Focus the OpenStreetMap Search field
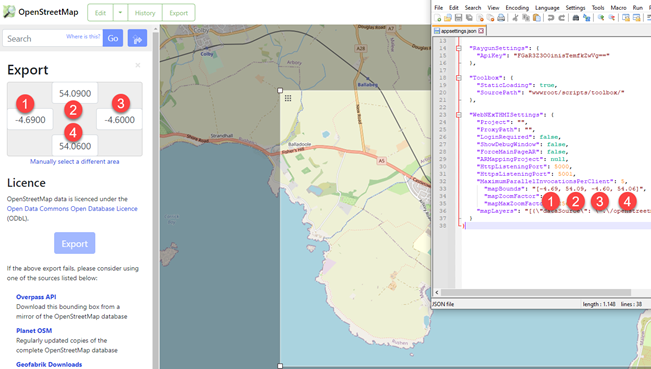 [53, 38]
